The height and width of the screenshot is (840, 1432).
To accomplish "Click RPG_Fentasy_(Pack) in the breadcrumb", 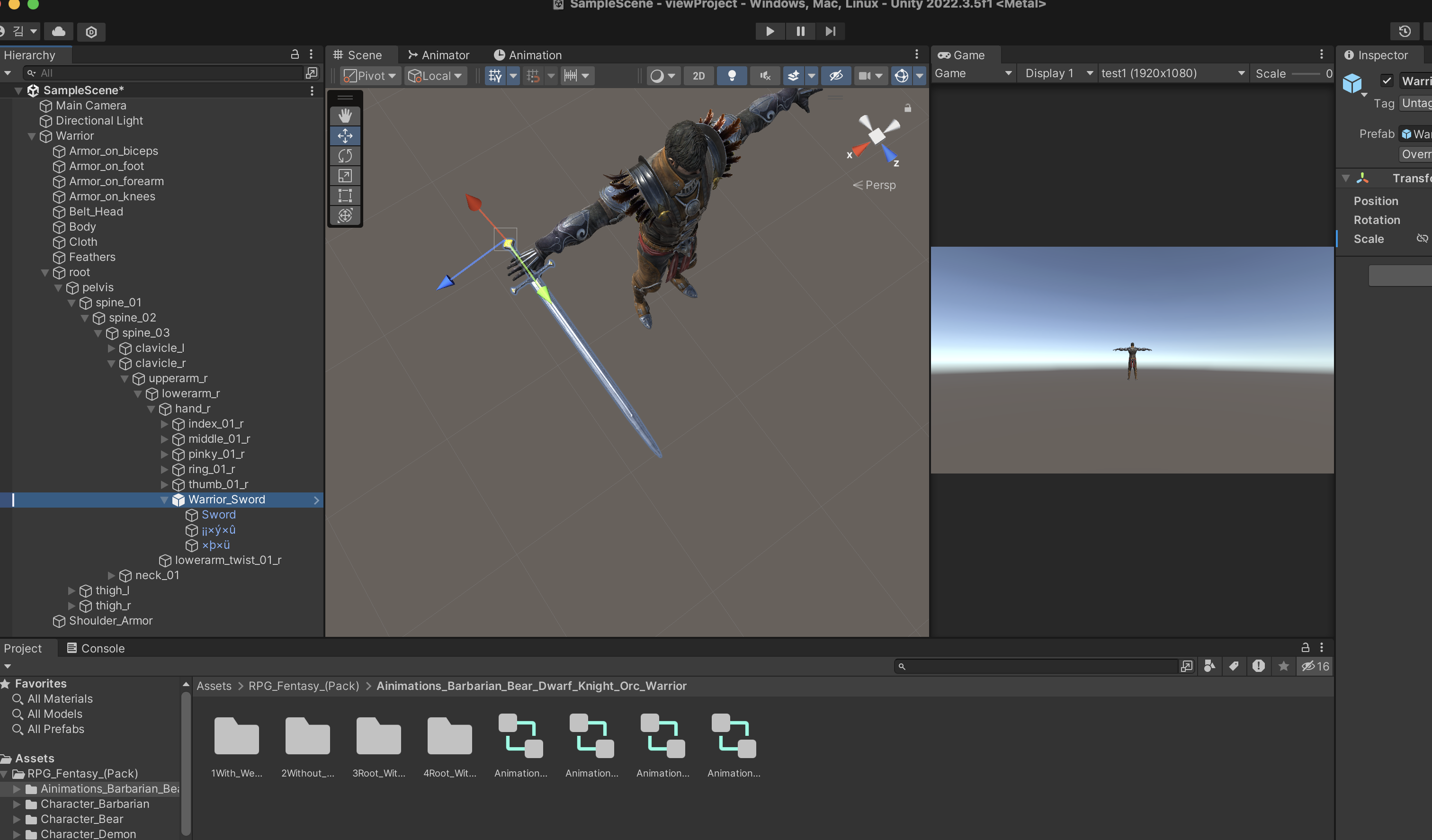I will point(304,686).
